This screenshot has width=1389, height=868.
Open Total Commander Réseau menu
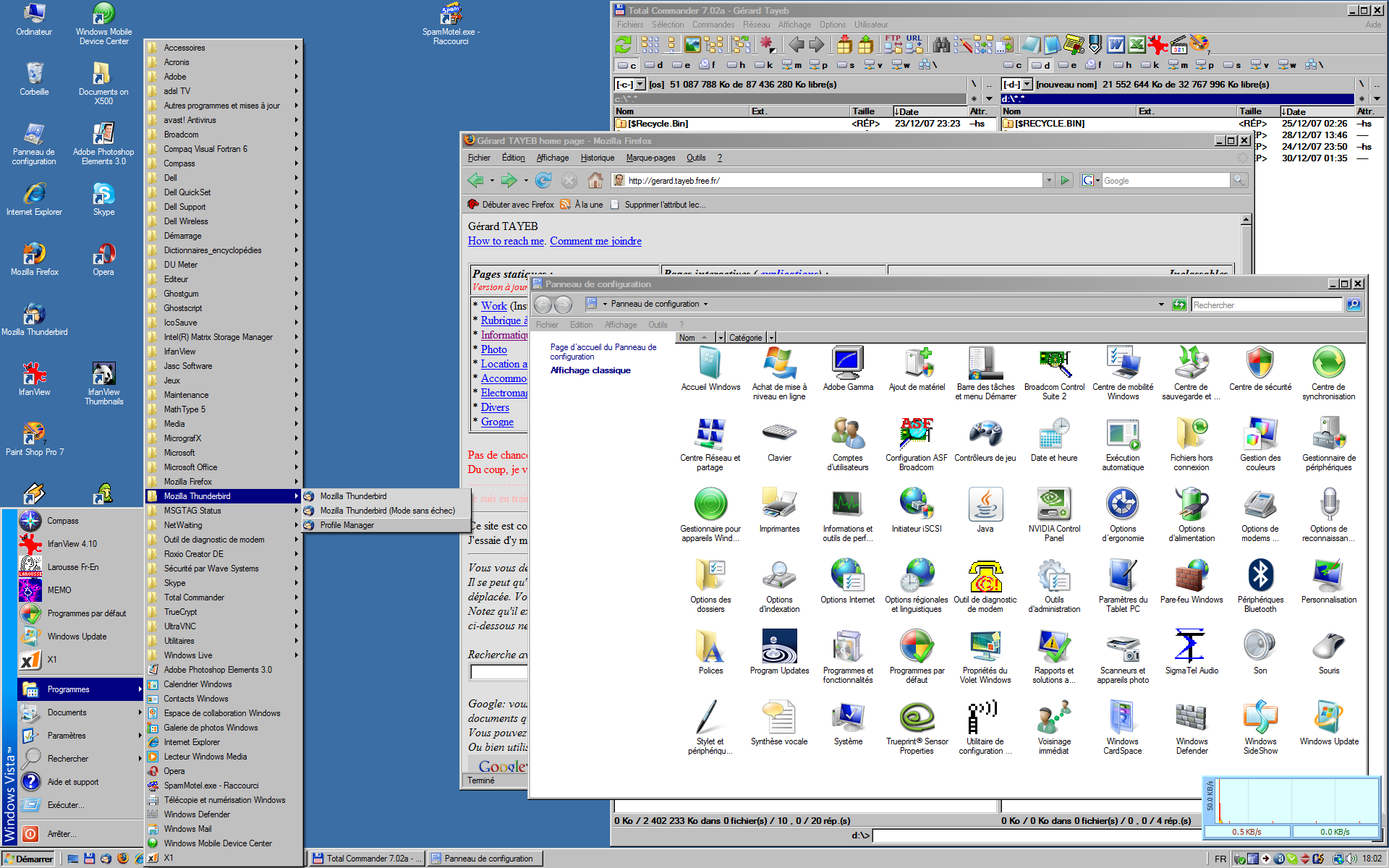tap(756, 25)
